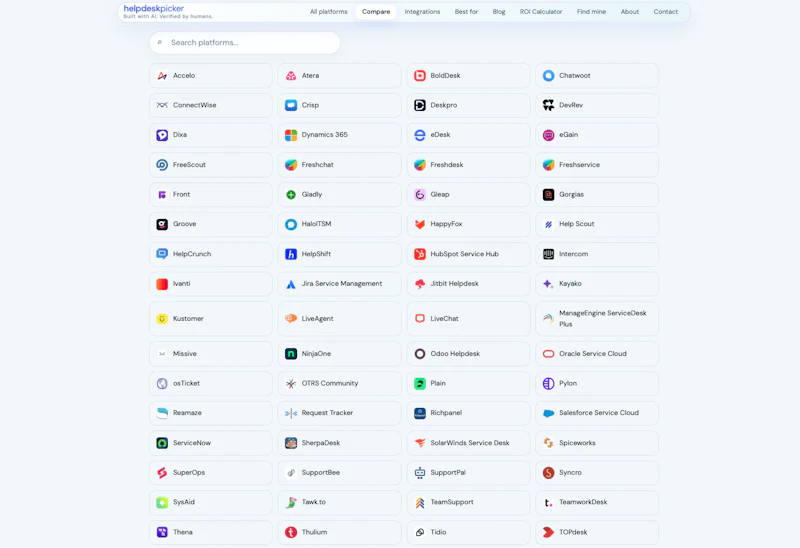Click the eGain logo icon
Image resolution: width=800 pixels, height=548 pixels.
click(548, 135)
